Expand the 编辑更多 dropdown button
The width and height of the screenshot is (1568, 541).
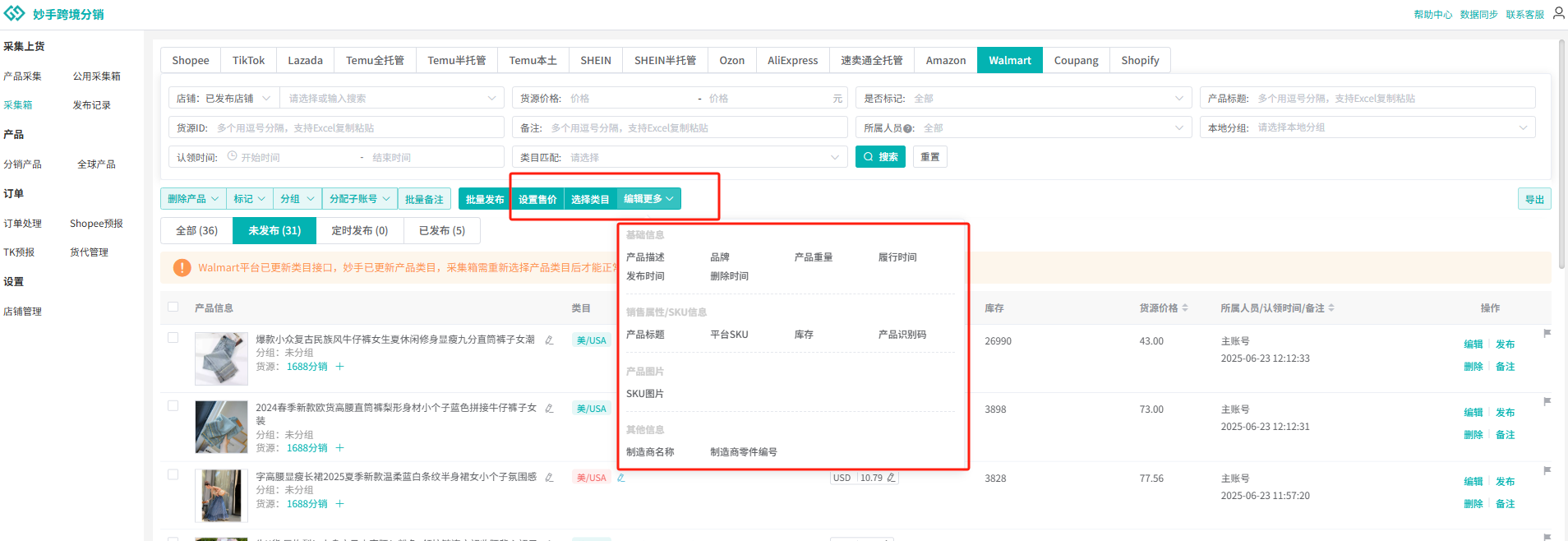point(648,199)
